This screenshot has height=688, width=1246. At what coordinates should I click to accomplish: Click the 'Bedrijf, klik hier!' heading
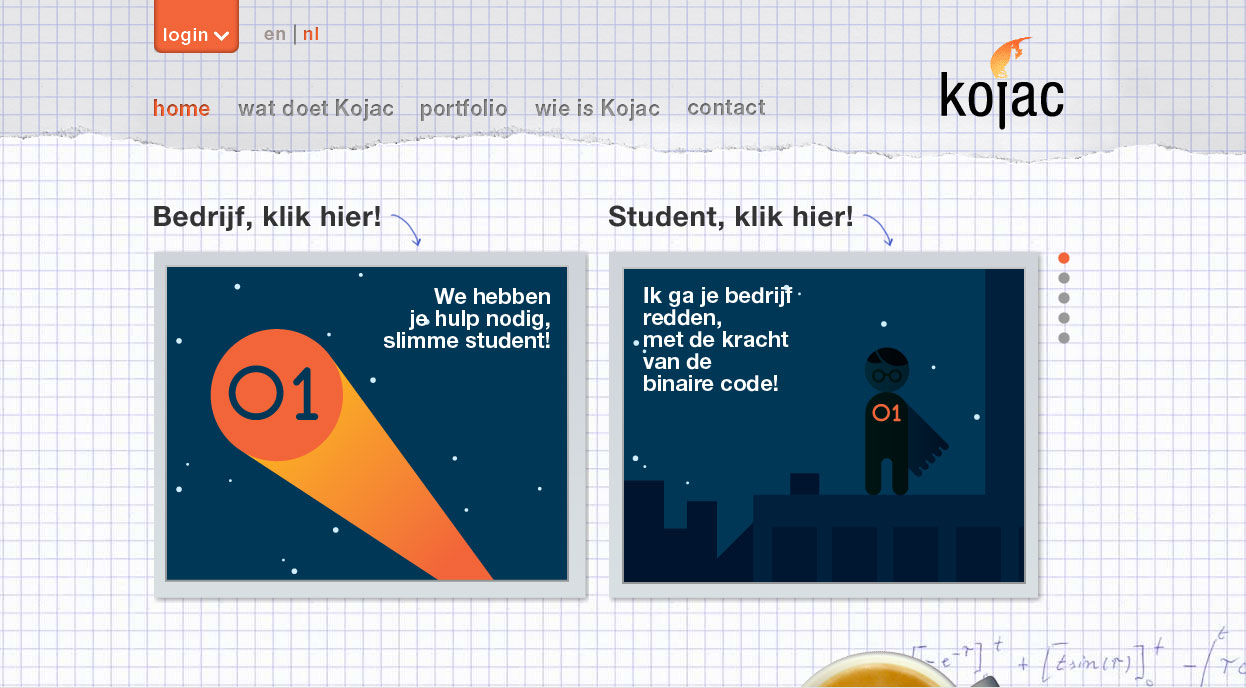pos(267,216)
